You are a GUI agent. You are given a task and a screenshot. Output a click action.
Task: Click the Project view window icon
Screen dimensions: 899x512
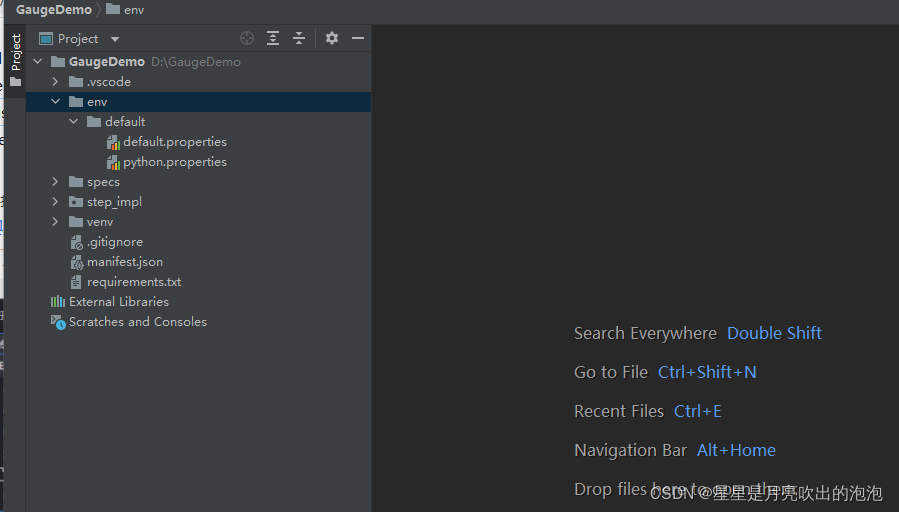click(x=46, y=39)
